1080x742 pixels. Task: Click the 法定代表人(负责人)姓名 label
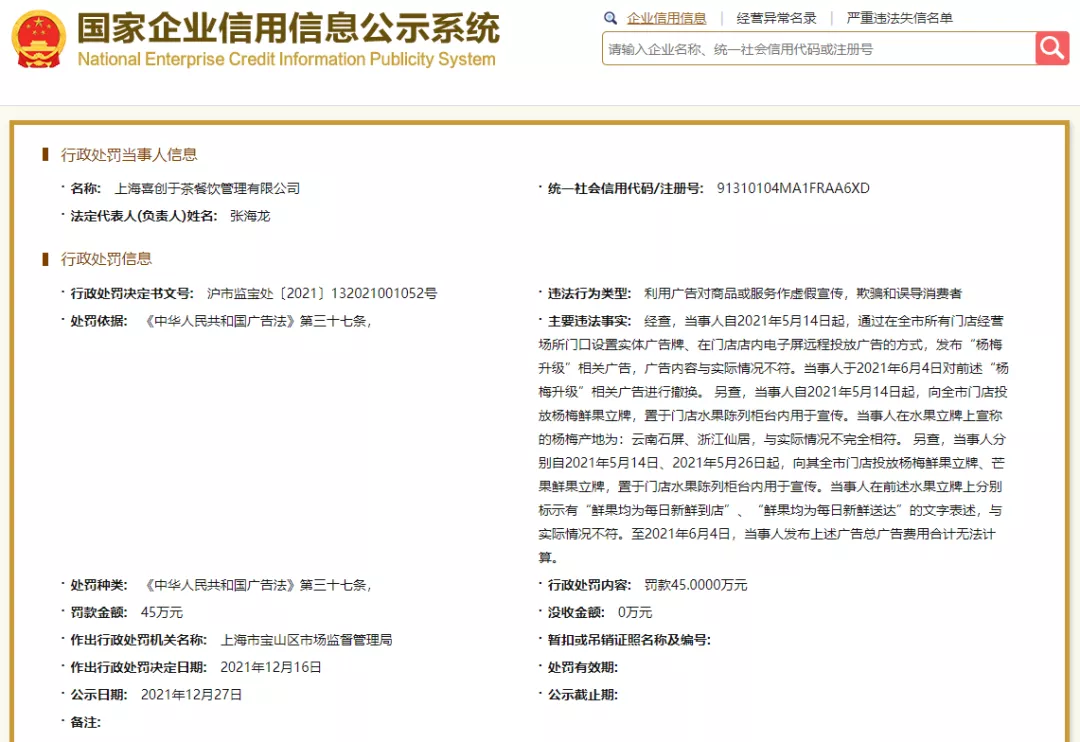coord(143,216)
